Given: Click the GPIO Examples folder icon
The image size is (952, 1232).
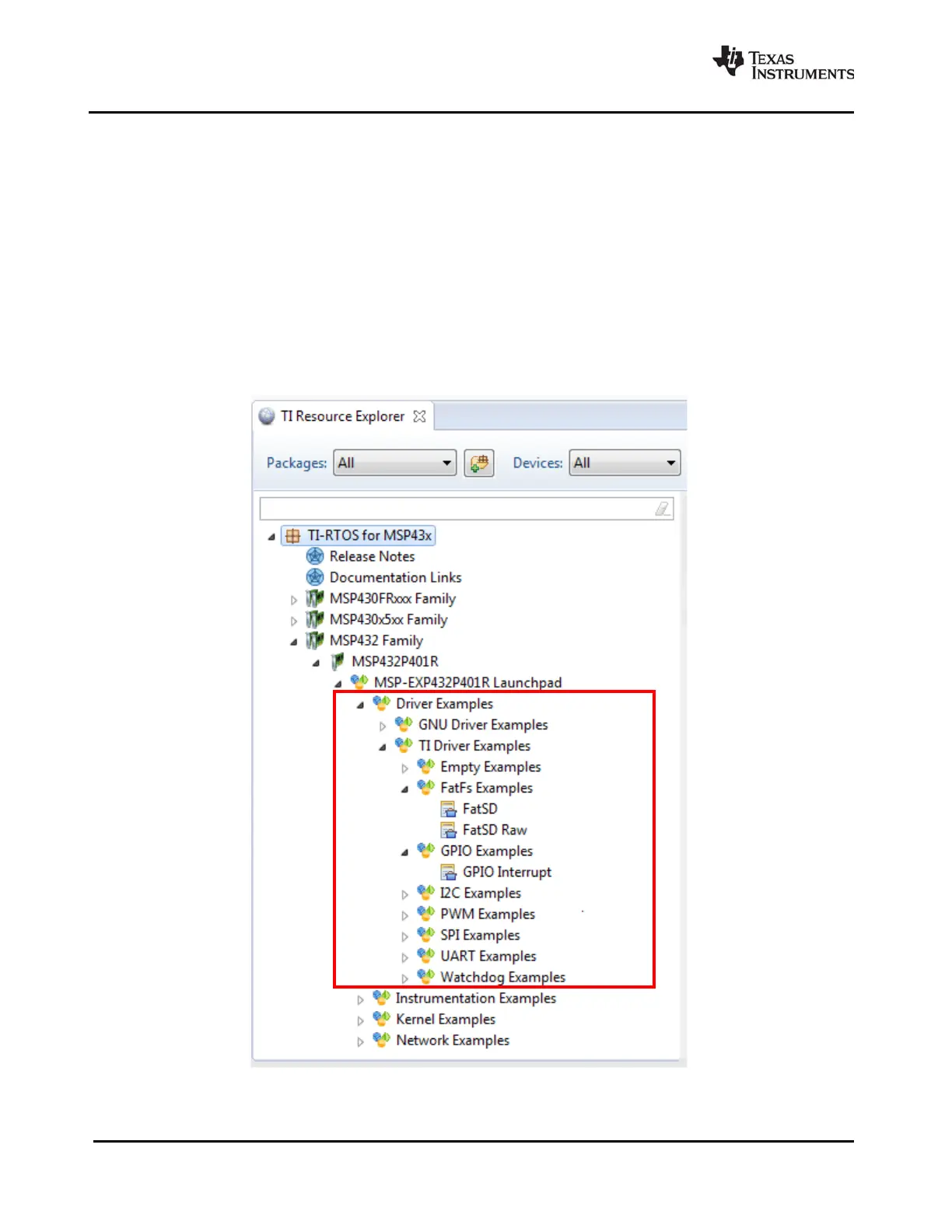Looking at the screenshot, I should (426, 850).
